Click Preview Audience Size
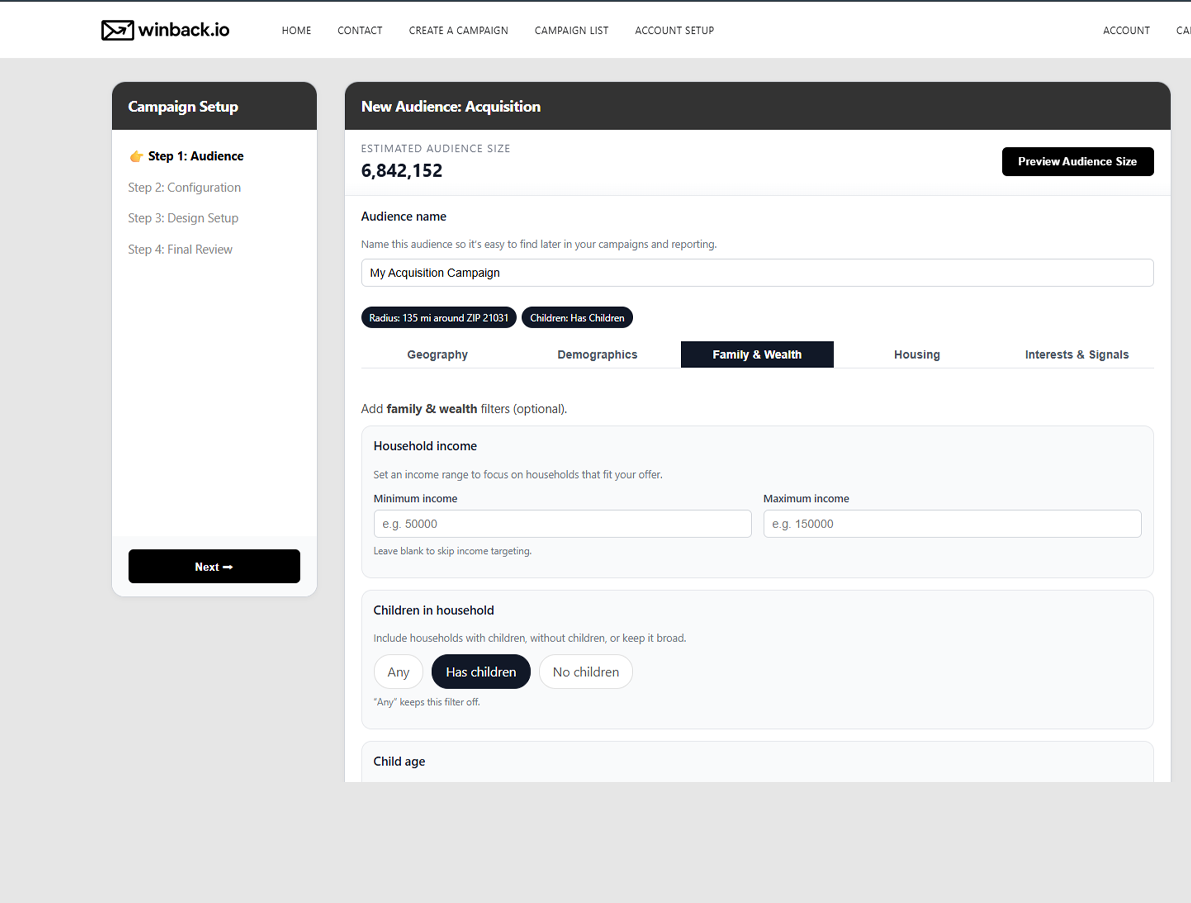This screenshot has width=1191, height=903. (1077, 161)
